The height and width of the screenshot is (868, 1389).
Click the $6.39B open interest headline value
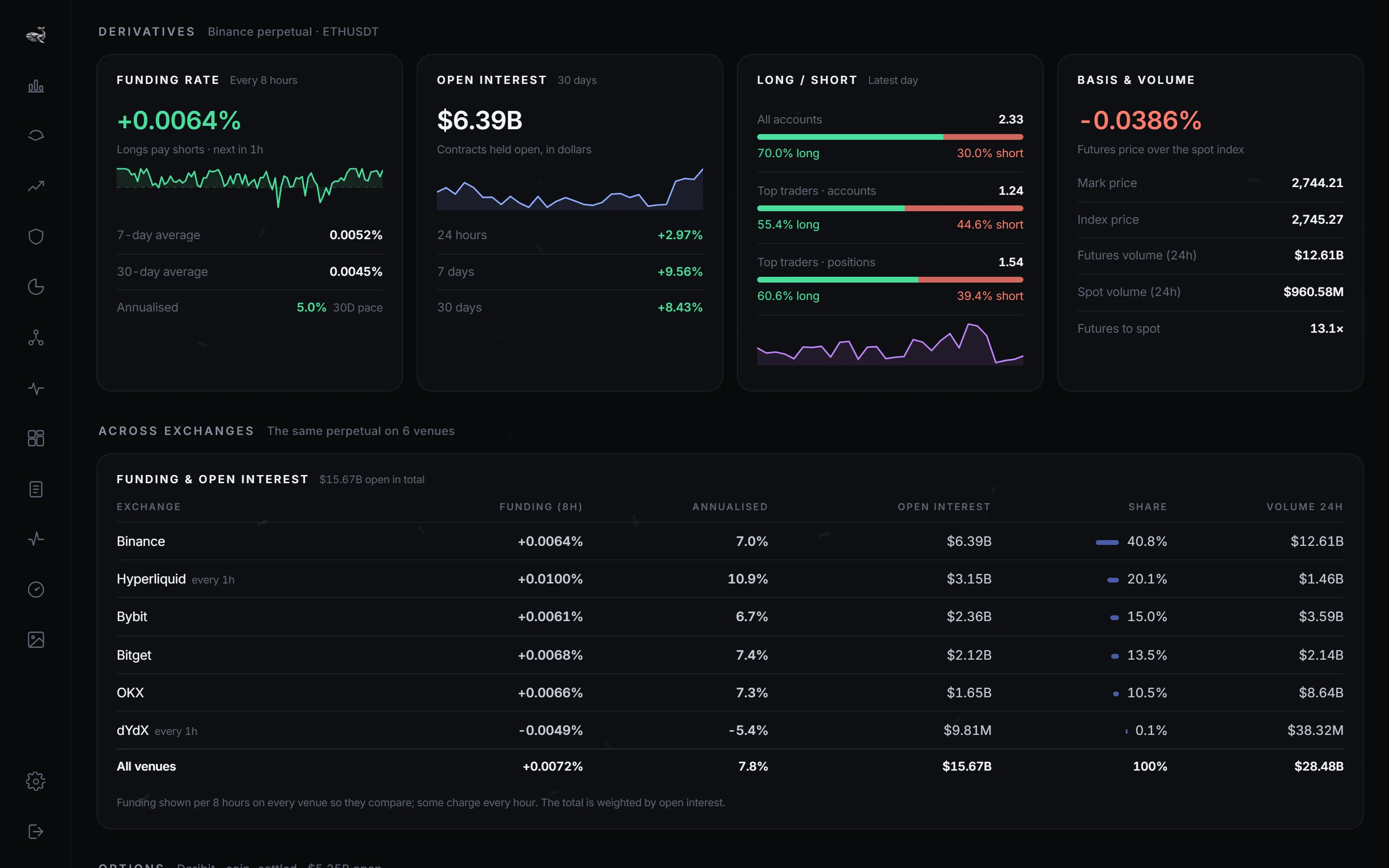(x=479, y=121)
